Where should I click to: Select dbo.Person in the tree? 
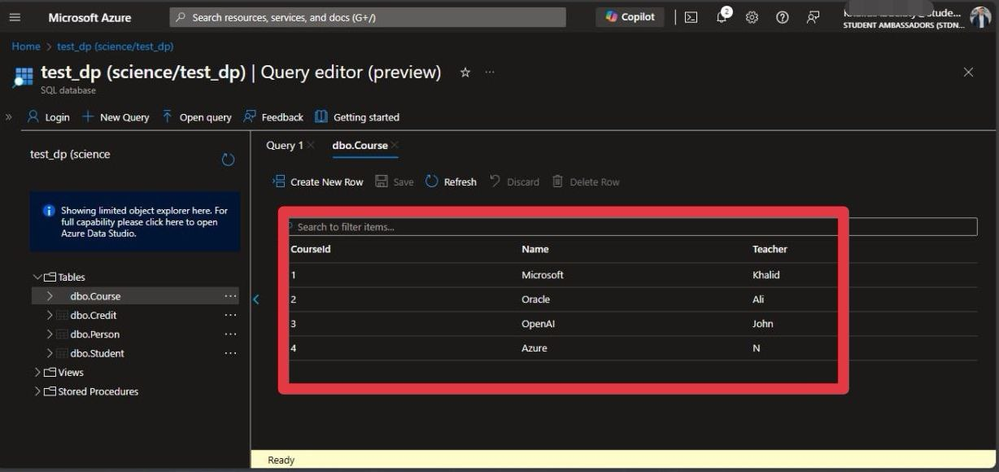point(95,334)
